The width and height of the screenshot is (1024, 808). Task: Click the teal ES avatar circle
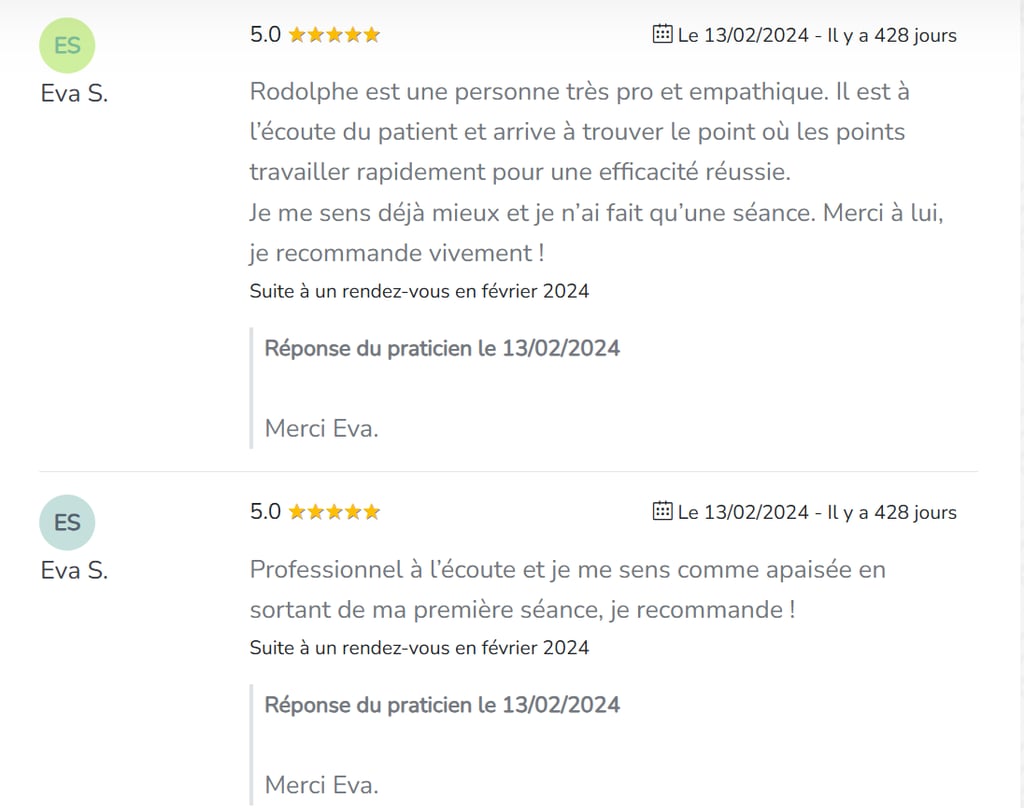[x=67, y=523]
